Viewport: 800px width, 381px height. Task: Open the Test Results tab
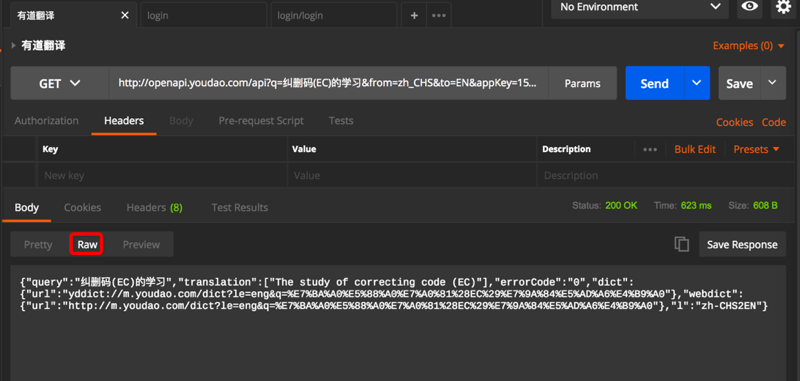[240, 208]
